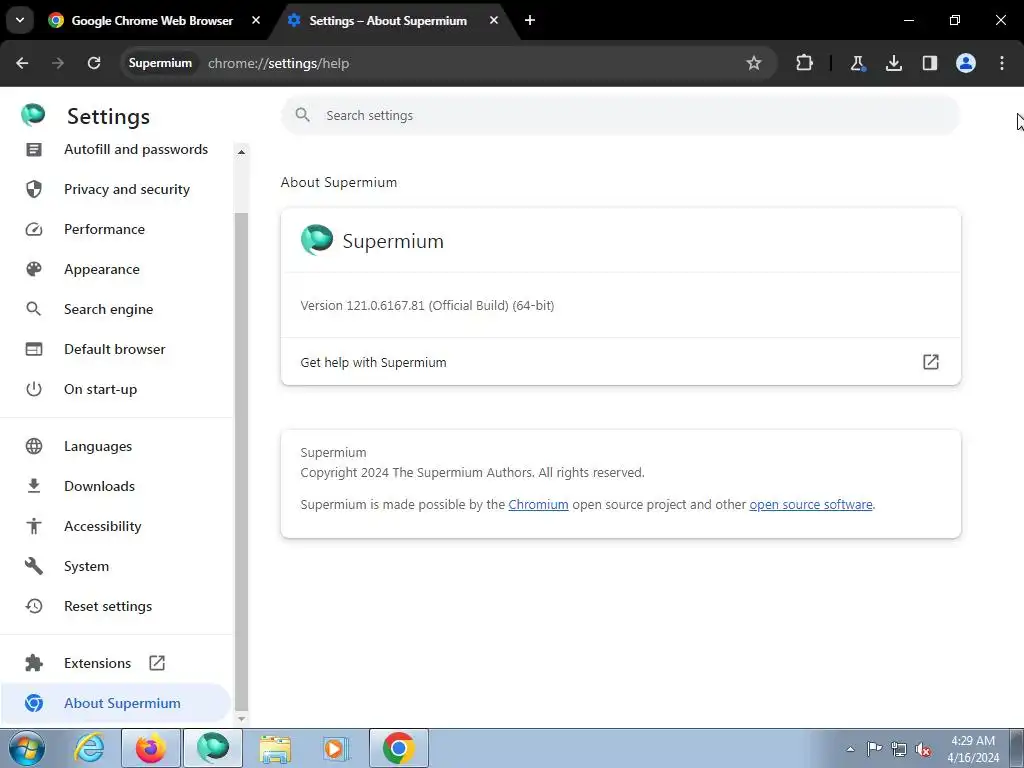Image resolution: width=1024 pixels, height=768 pixels.
Task: Open the tab search dropdown arrow
Action: tap(20, 20)
